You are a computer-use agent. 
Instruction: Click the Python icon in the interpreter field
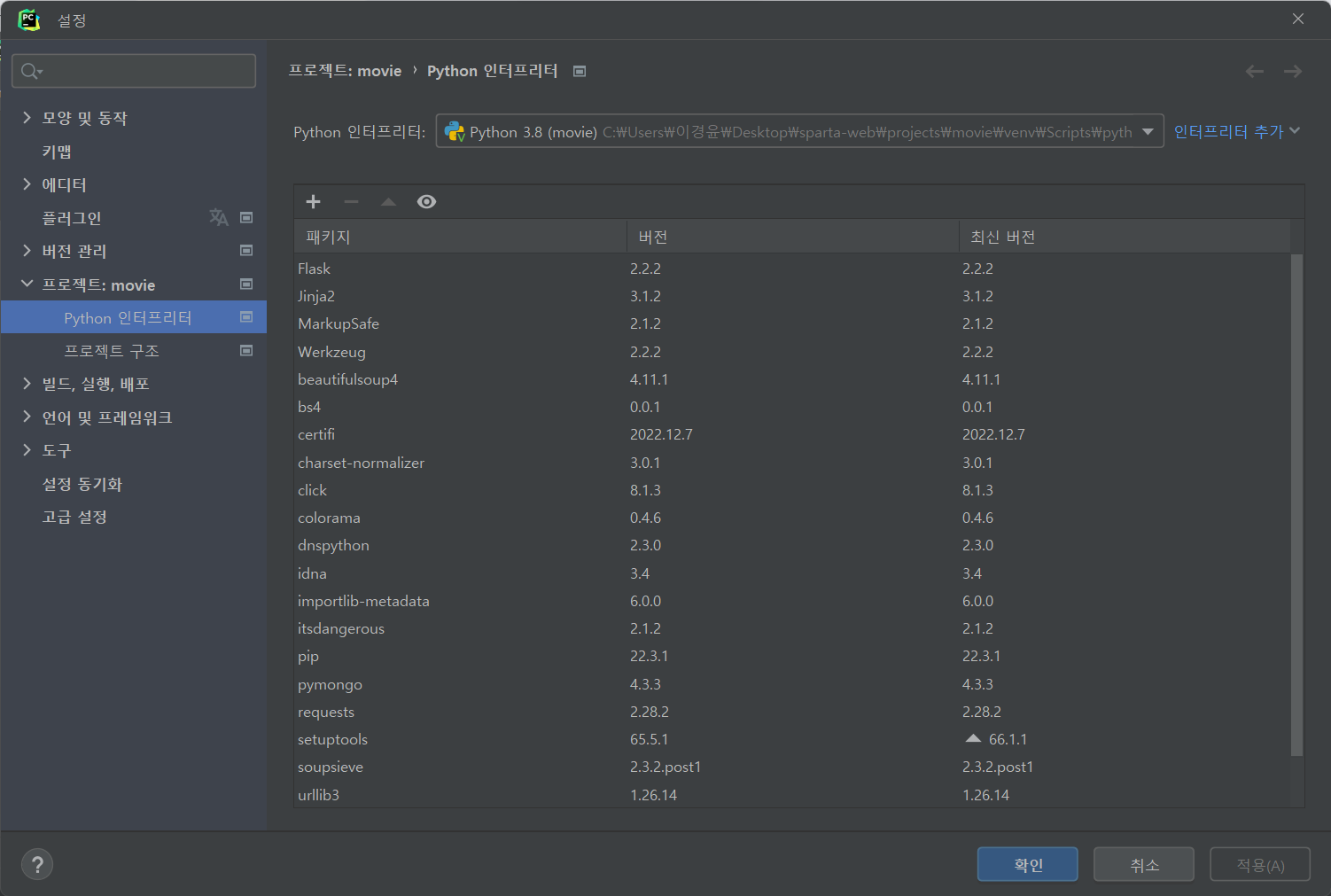tap(455, 131)
